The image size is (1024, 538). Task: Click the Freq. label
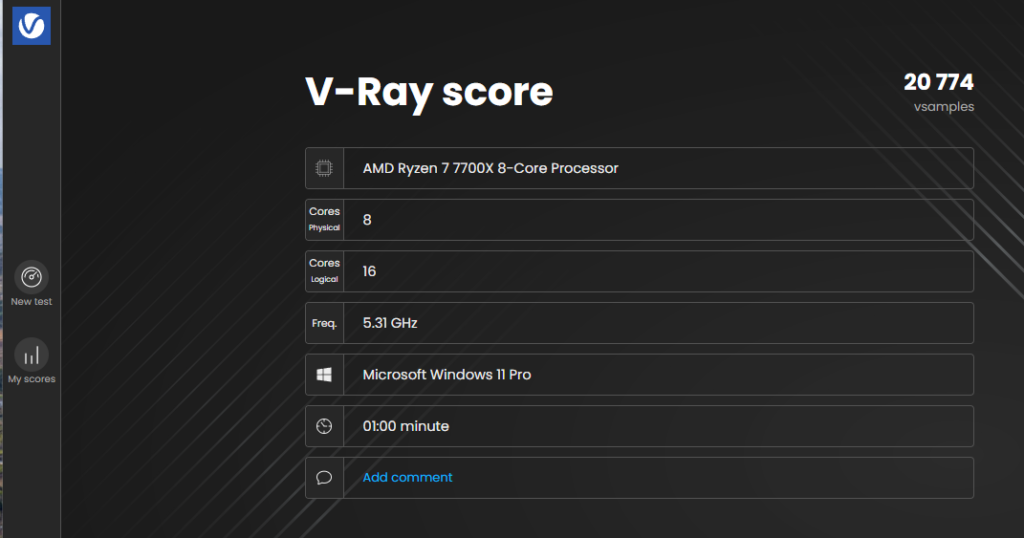coord(324,323)
